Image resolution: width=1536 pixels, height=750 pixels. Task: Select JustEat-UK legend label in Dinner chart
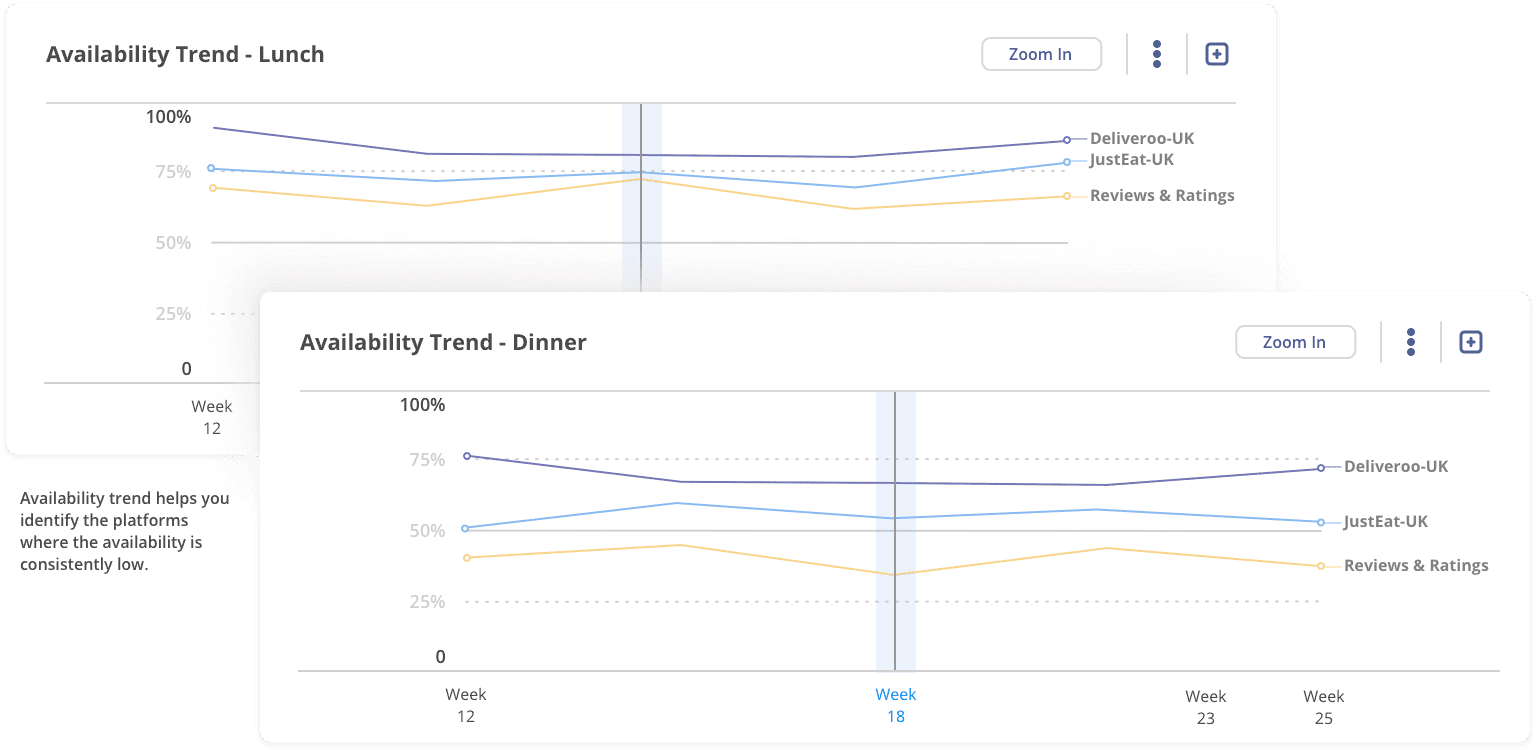point(1386,522)
